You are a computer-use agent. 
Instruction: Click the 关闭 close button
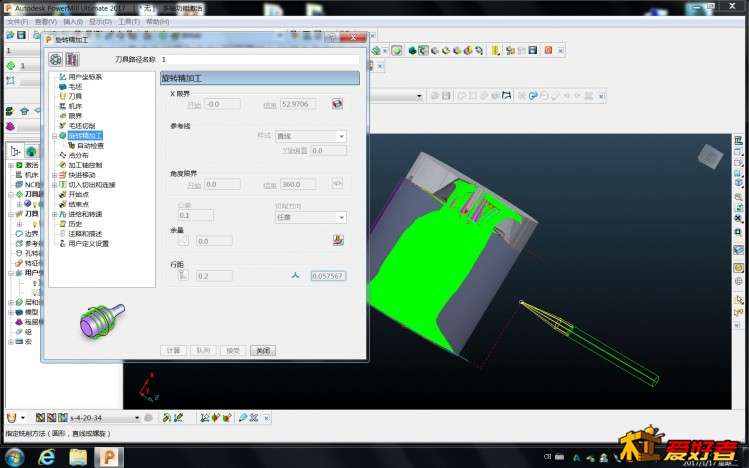click(x=263, y=351)
